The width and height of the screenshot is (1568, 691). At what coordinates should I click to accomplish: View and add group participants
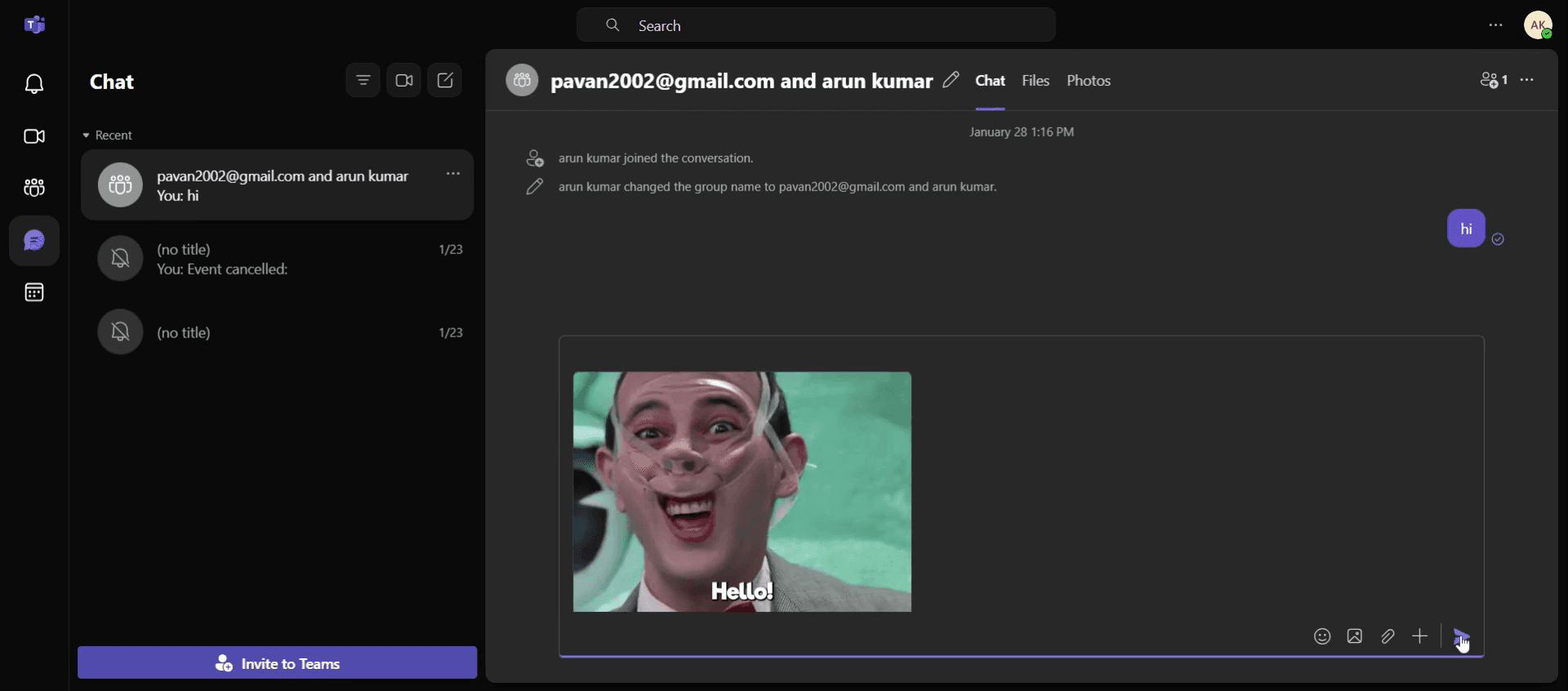(x=1494, y=80)
